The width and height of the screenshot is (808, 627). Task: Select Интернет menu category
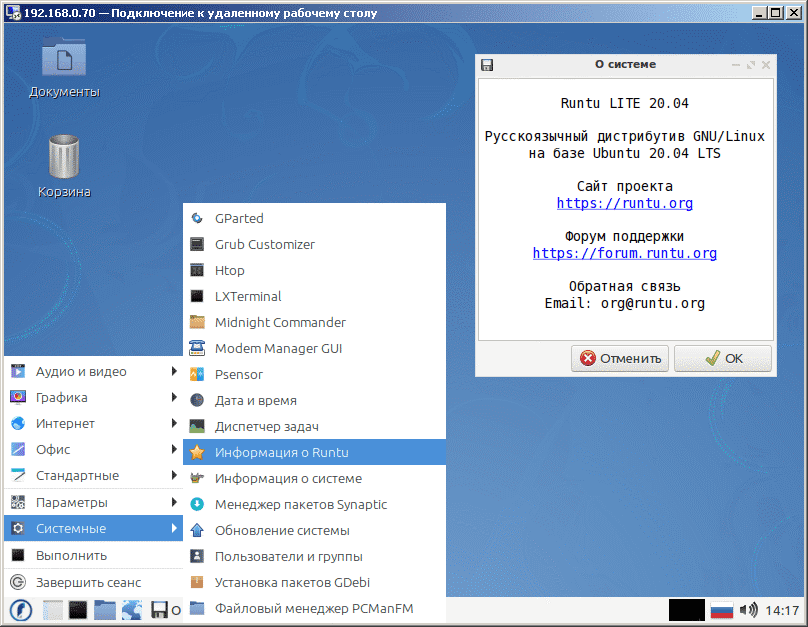tap(93, 423)
